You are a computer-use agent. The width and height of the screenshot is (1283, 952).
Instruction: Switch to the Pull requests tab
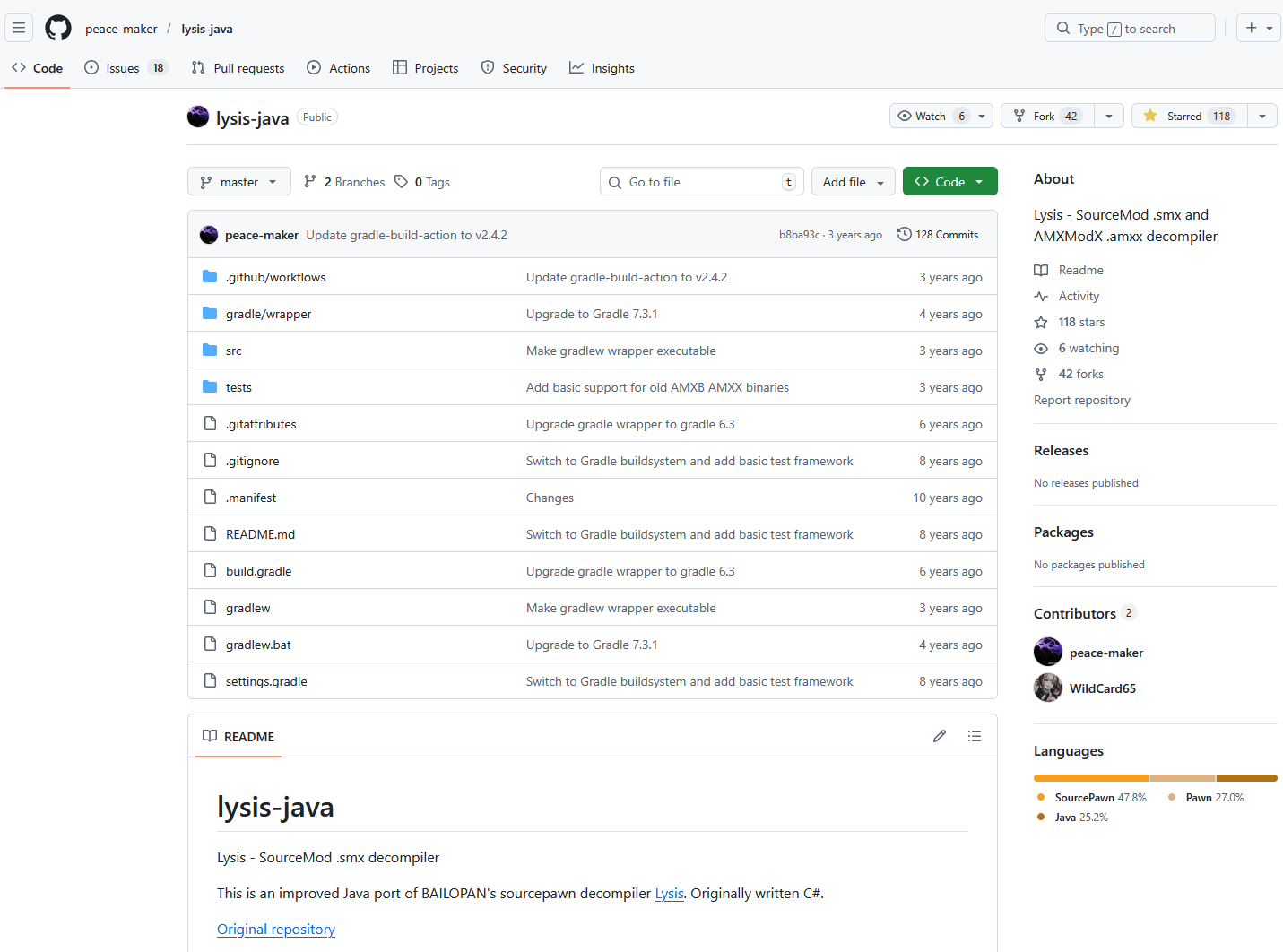(238, 67)
